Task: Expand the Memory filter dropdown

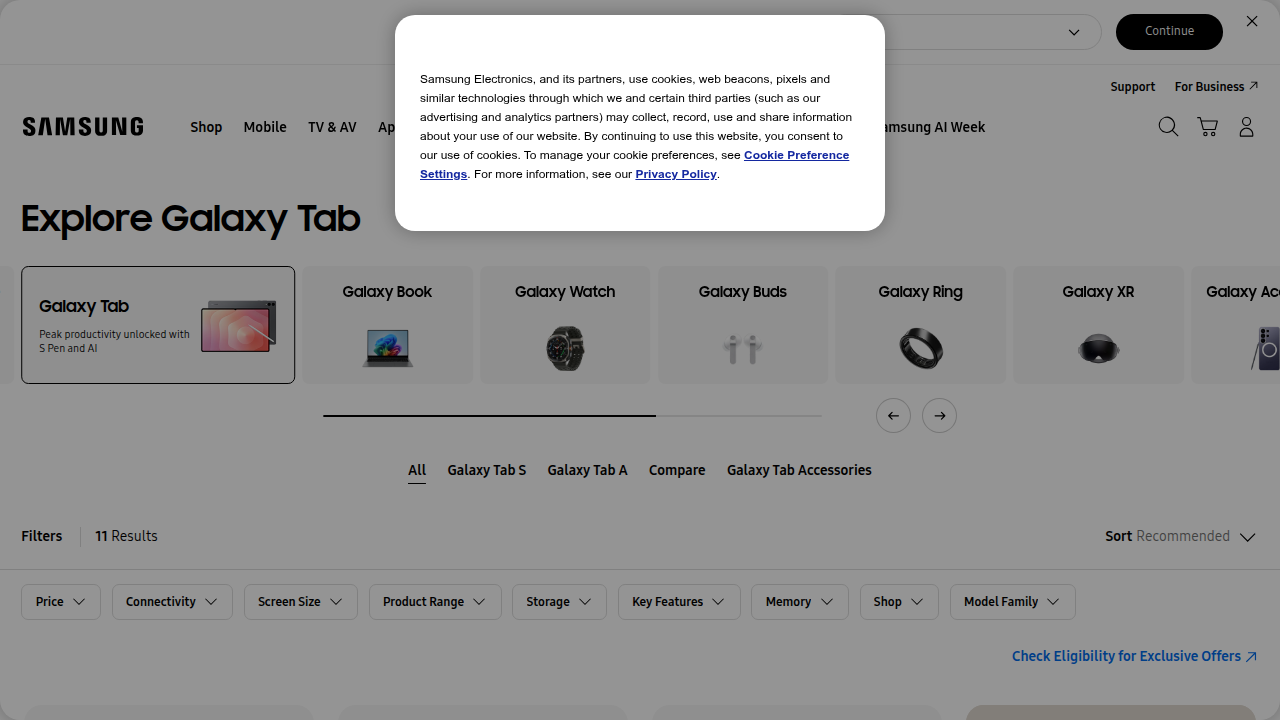Action: [800, 602]
